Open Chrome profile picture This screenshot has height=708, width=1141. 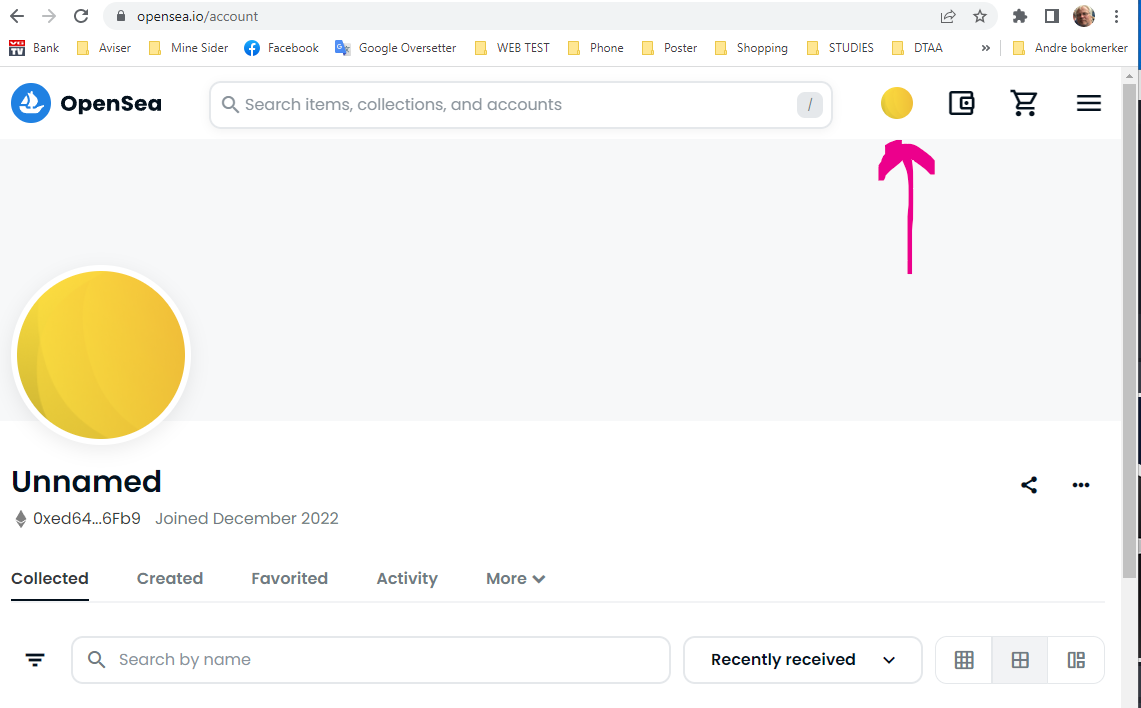click(x=1084, y=16)
